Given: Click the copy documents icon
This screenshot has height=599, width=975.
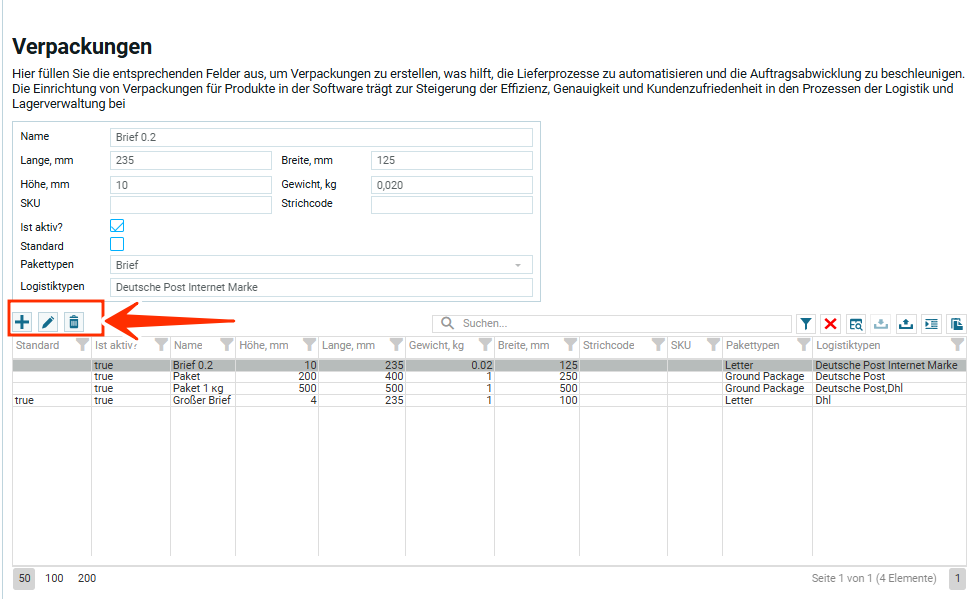Looking at the screenshot, I should 957,324.
